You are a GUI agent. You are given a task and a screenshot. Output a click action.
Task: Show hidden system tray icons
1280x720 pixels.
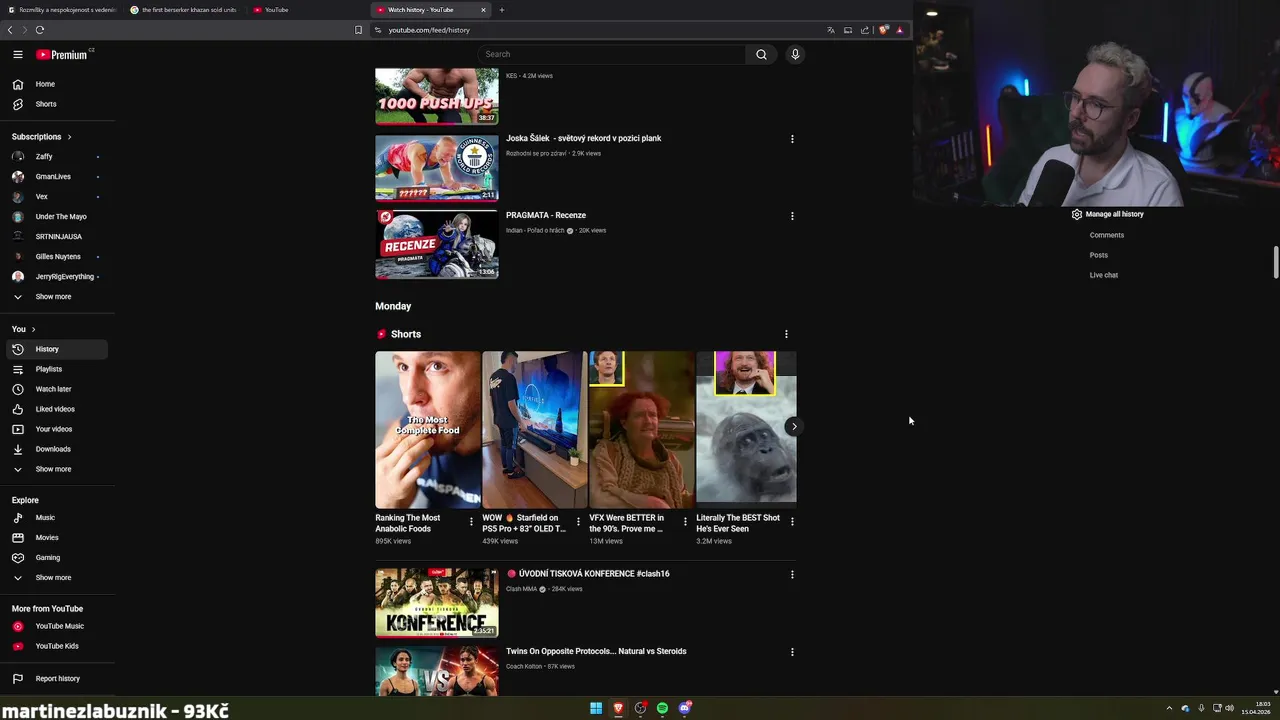[x=1169, y=708]
